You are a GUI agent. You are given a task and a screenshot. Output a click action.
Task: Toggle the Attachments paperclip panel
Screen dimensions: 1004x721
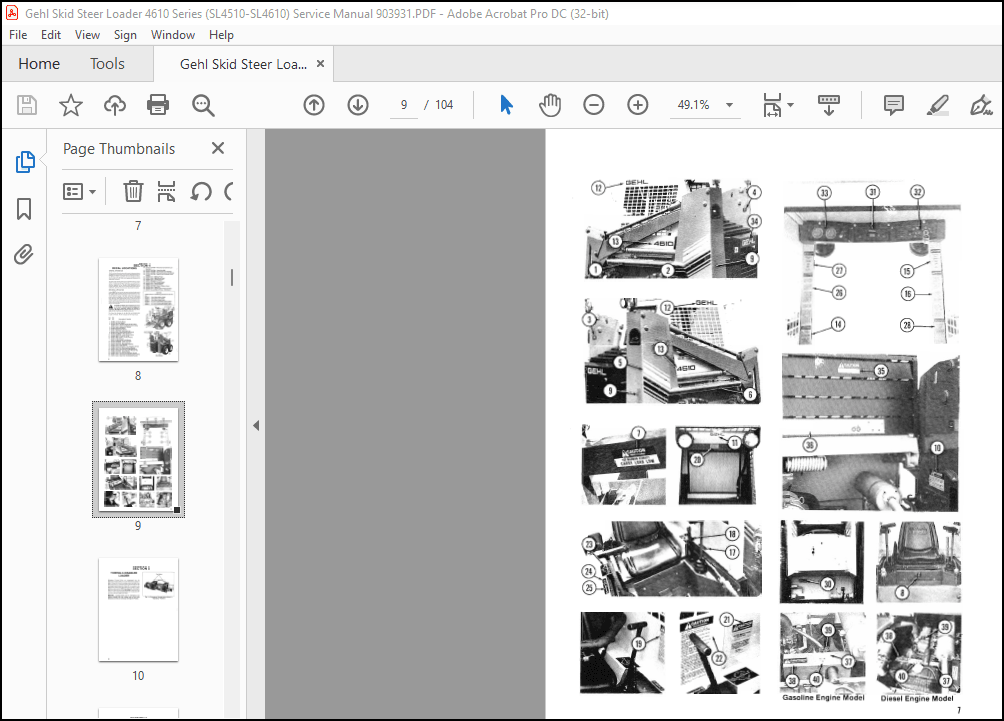tap(24, 254)
